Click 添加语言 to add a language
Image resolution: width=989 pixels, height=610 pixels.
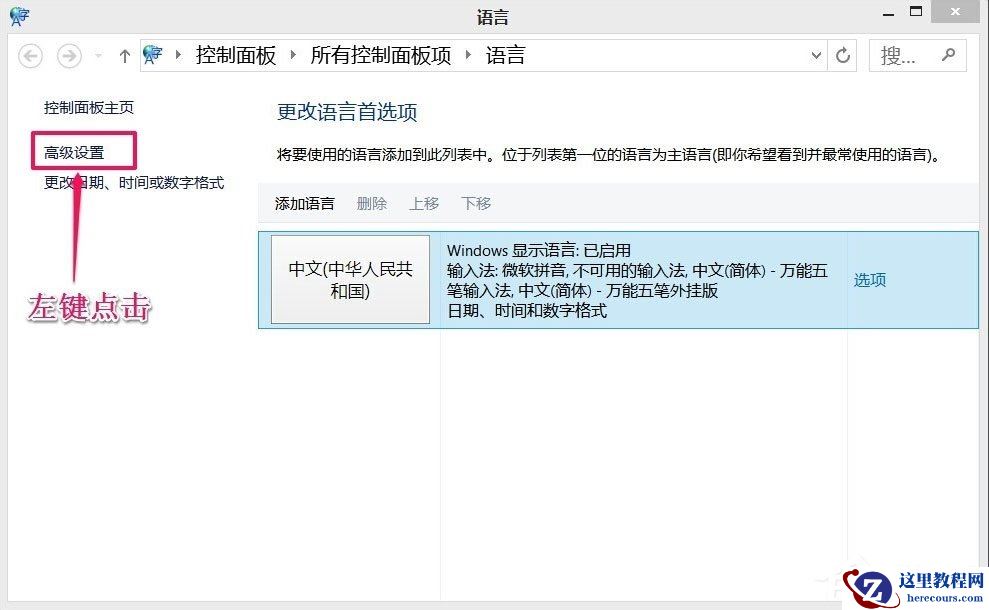[304, 203]
